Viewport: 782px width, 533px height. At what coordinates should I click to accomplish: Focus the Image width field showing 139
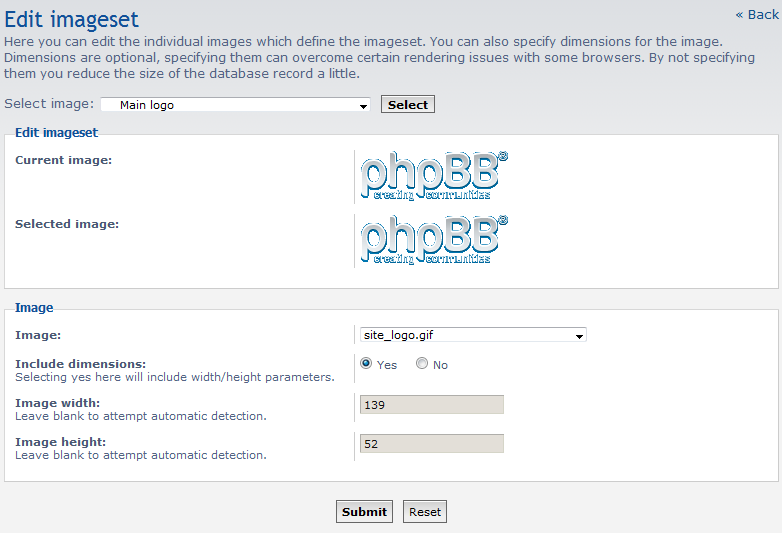coord(431,405)
